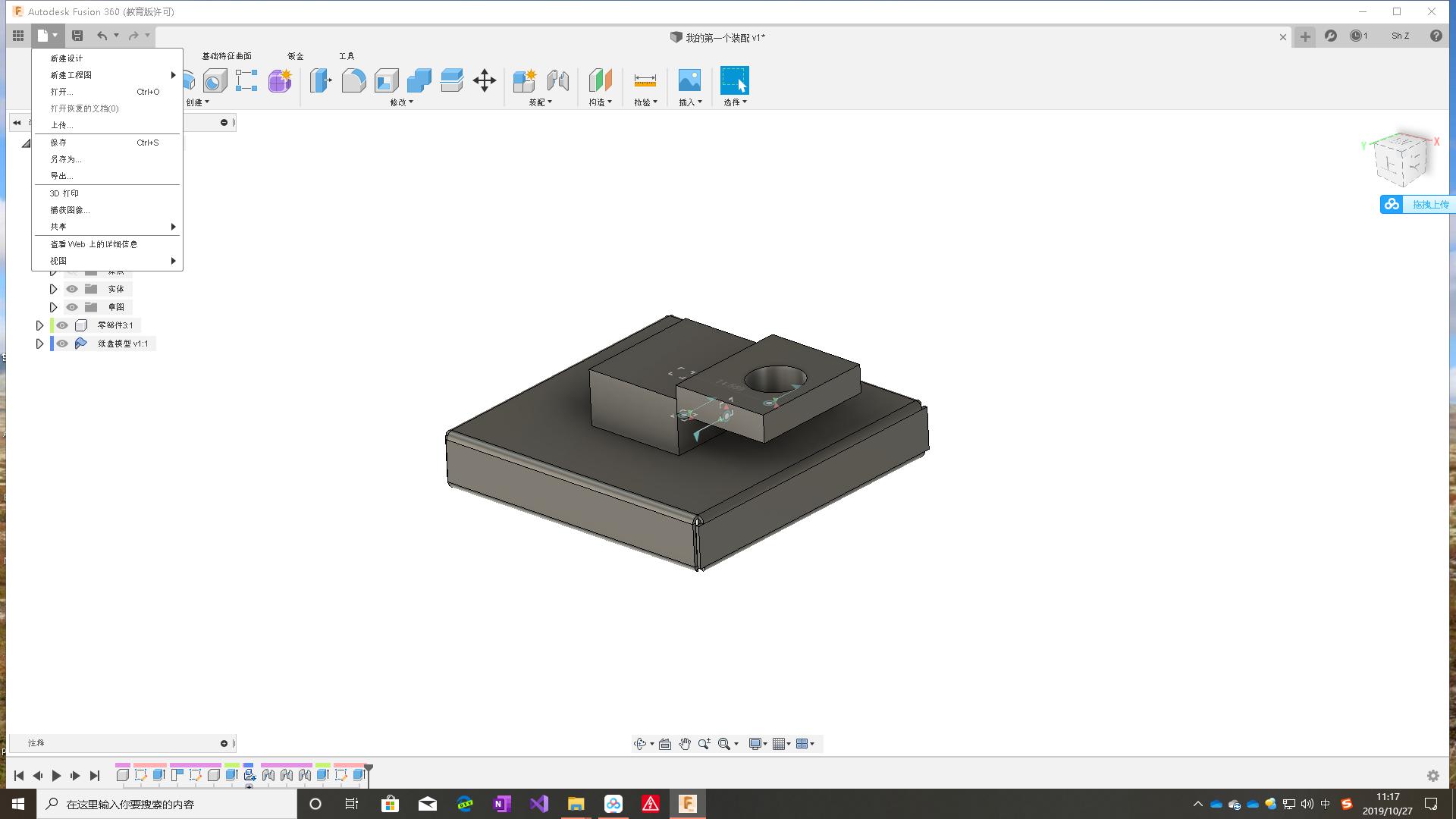The width and height of the screenshot is (1456, 819).
Task: Click the Move/Copy arrows icon in Modify panel
Action: pos(485,80)
